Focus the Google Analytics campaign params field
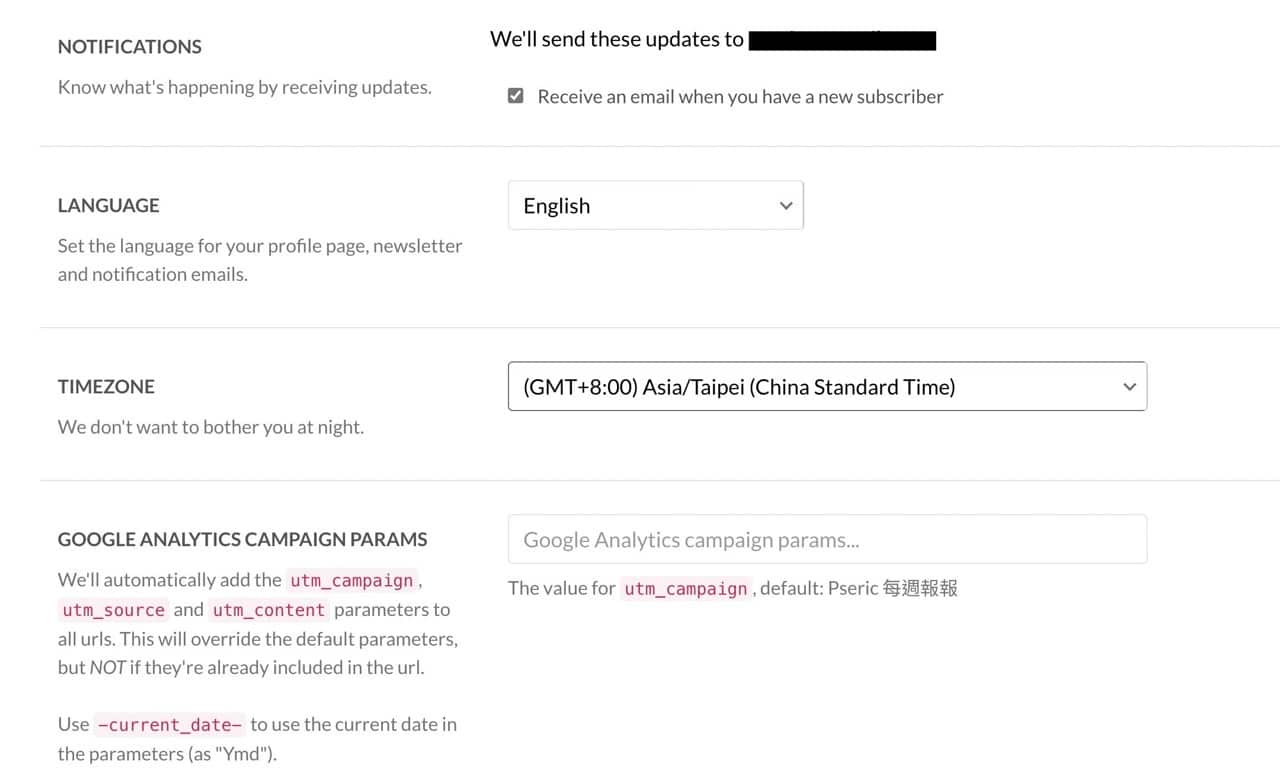Viewport: 1280px width, 782px height. coord(827,540)
